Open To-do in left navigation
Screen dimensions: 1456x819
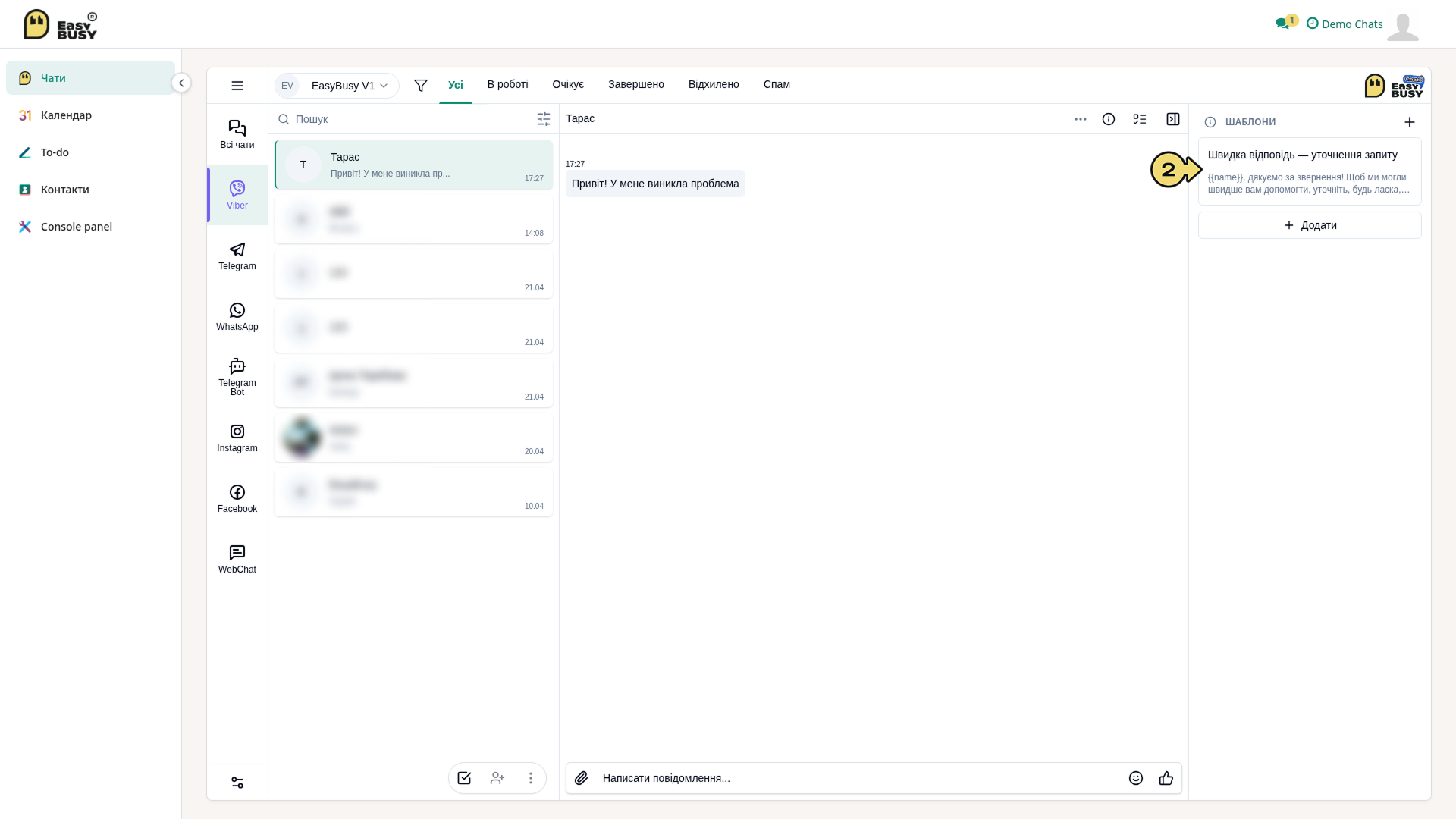[90, 152]
